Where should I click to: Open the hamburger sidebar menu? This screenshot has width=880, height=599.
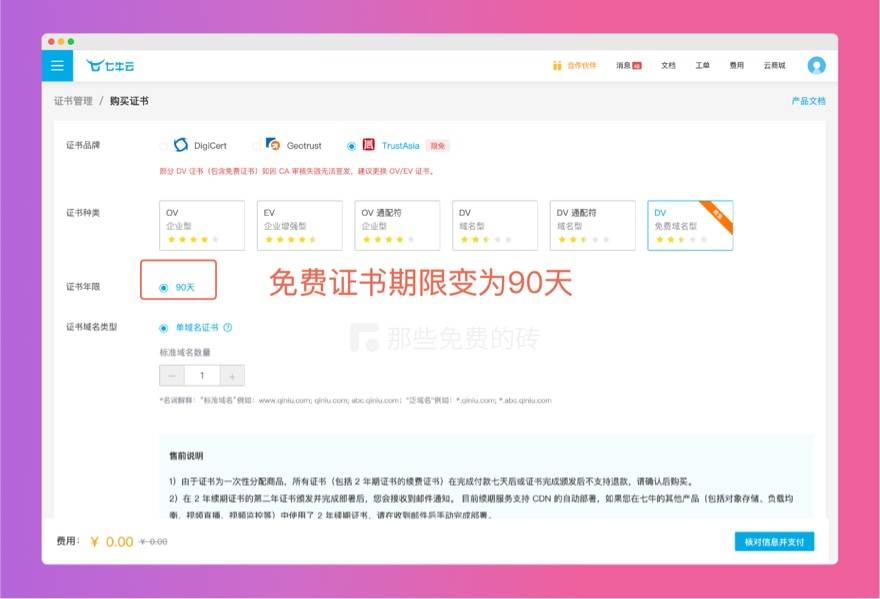click(57, 66)
